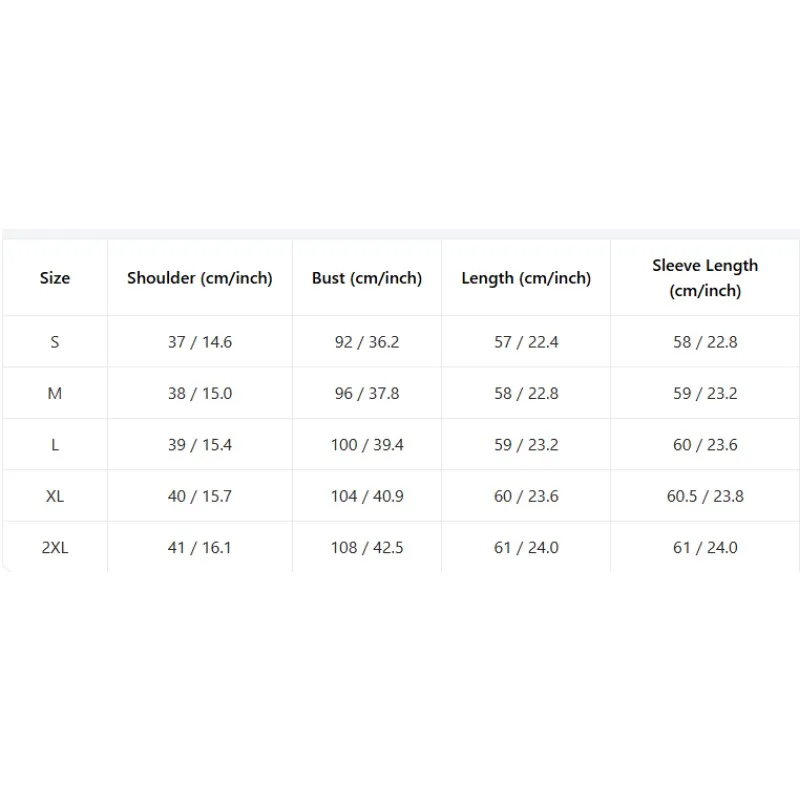Click the Sleeve Length (cm/inch) header
800x800 pixels.
[705, 278]
